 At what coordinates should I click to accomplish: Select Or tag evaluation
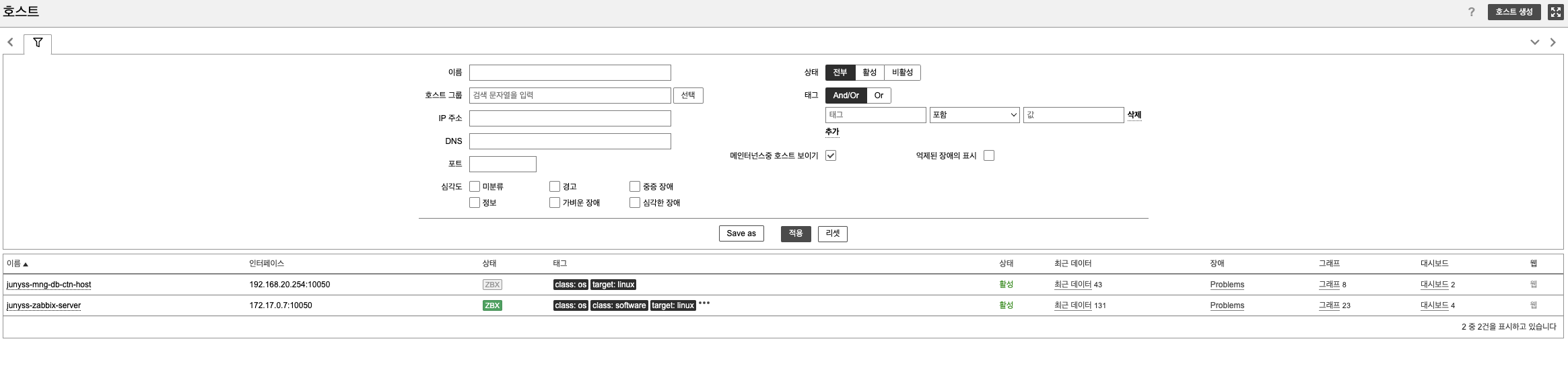(x=879, y=96)
